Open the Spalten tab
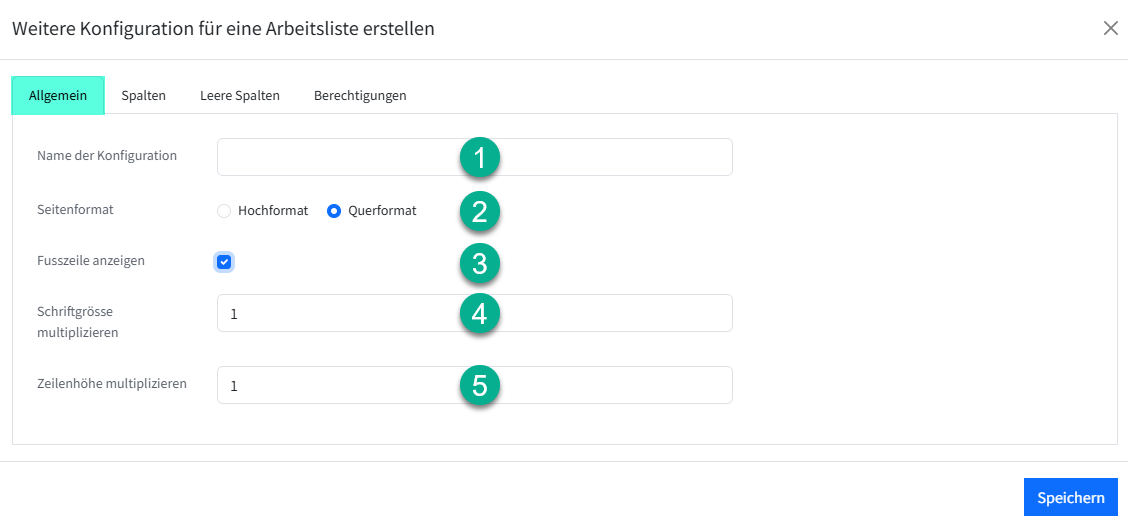 pyautogui.click(x=143, y=96)
